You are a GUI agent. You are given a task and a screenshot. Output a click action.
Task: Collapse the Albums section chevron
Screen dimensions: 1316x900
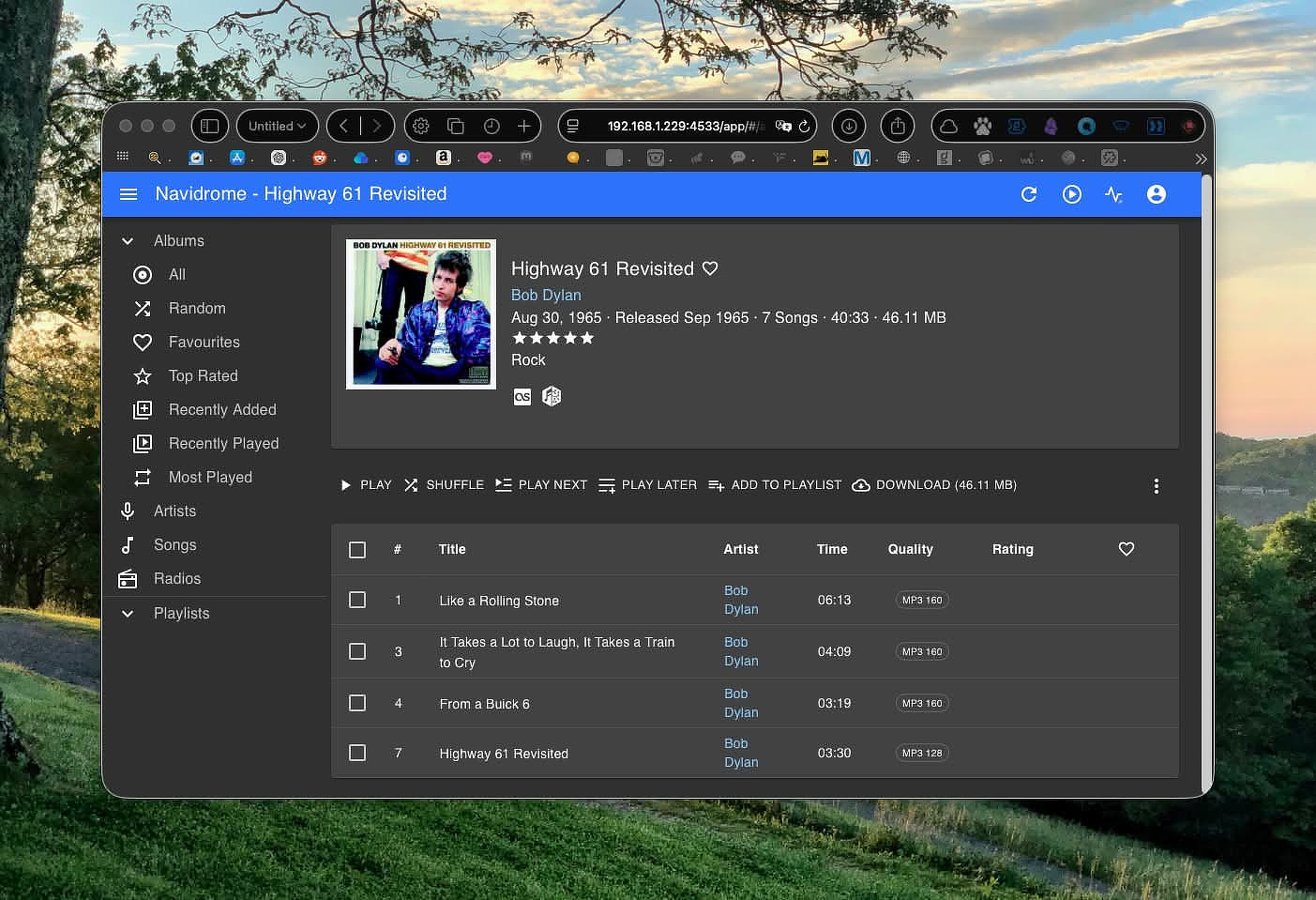128,241
